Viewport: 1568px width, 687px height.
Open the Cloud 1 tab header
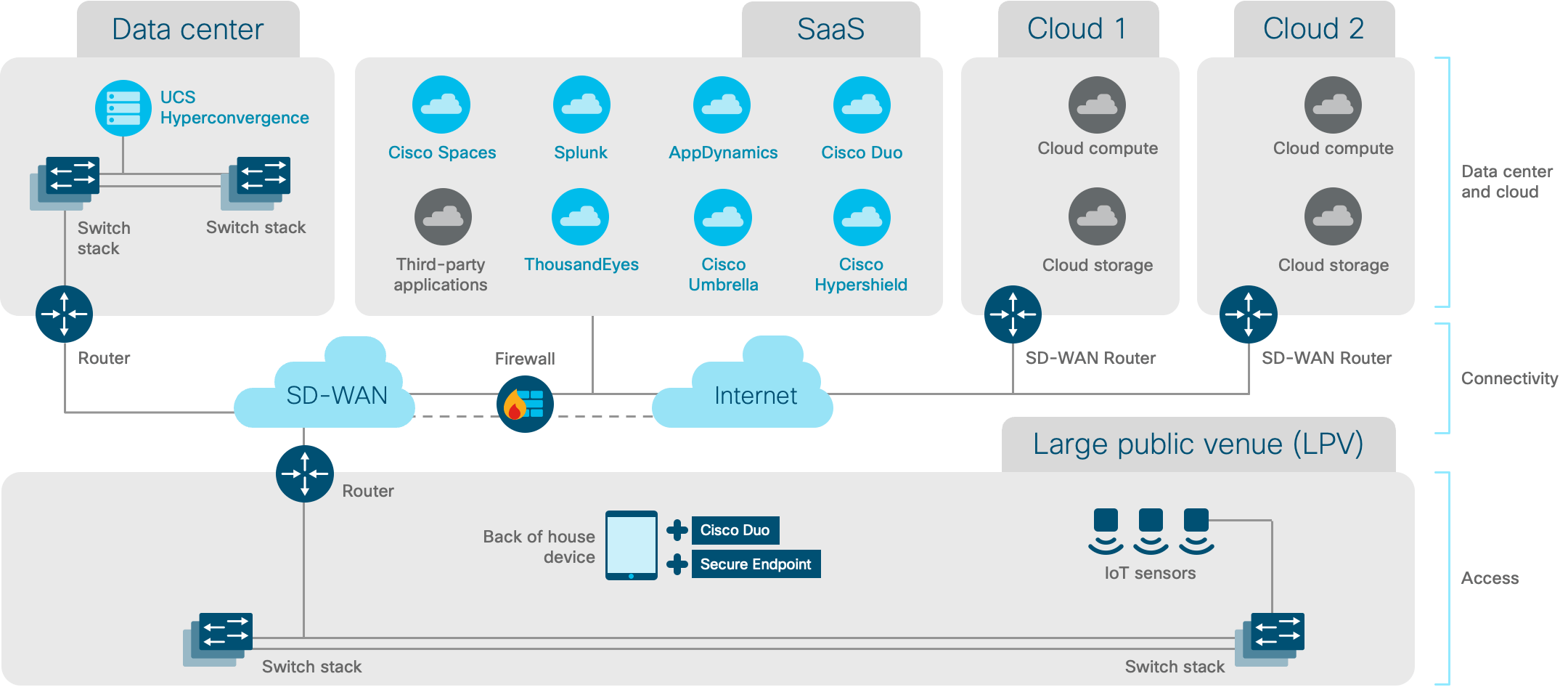click(1078, 29)
